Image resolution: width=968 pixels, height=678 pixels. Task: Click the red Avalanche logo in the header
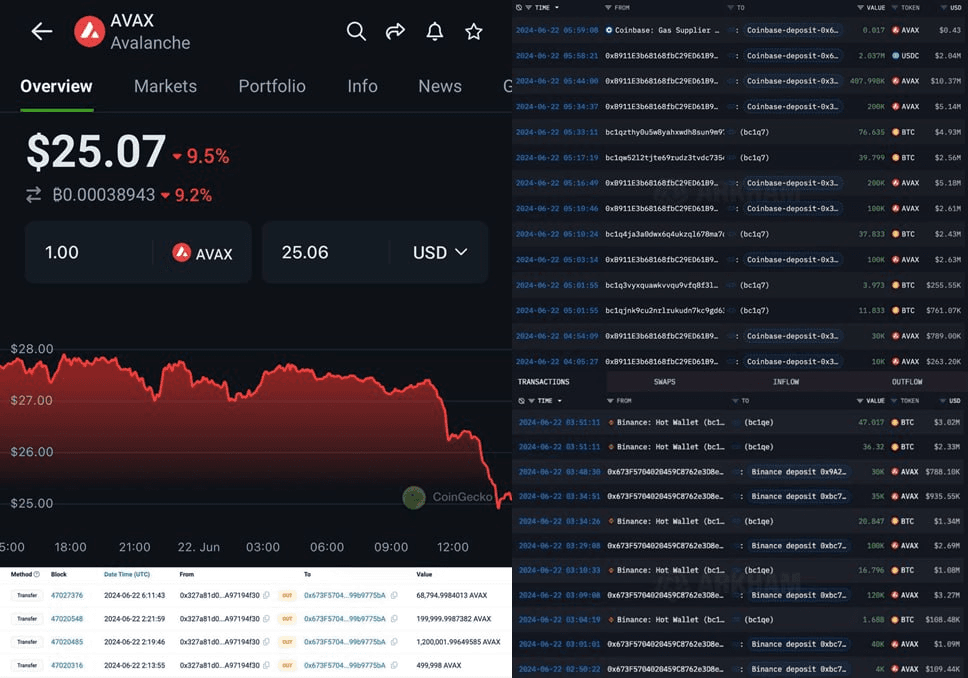[90, 31]
